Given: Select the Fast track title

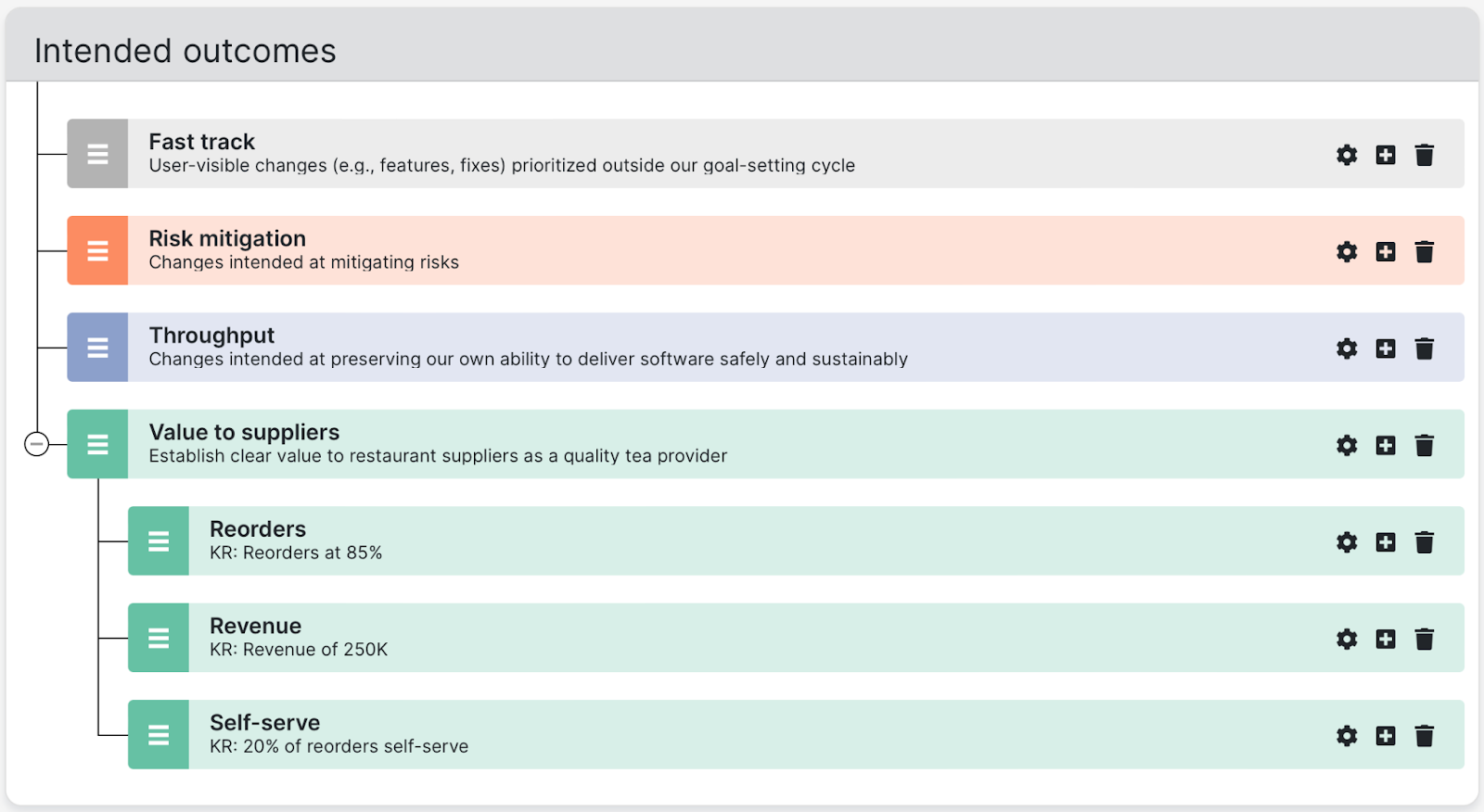Looking at the screenshot, I should pyautogui.click(x=201, y=142).
